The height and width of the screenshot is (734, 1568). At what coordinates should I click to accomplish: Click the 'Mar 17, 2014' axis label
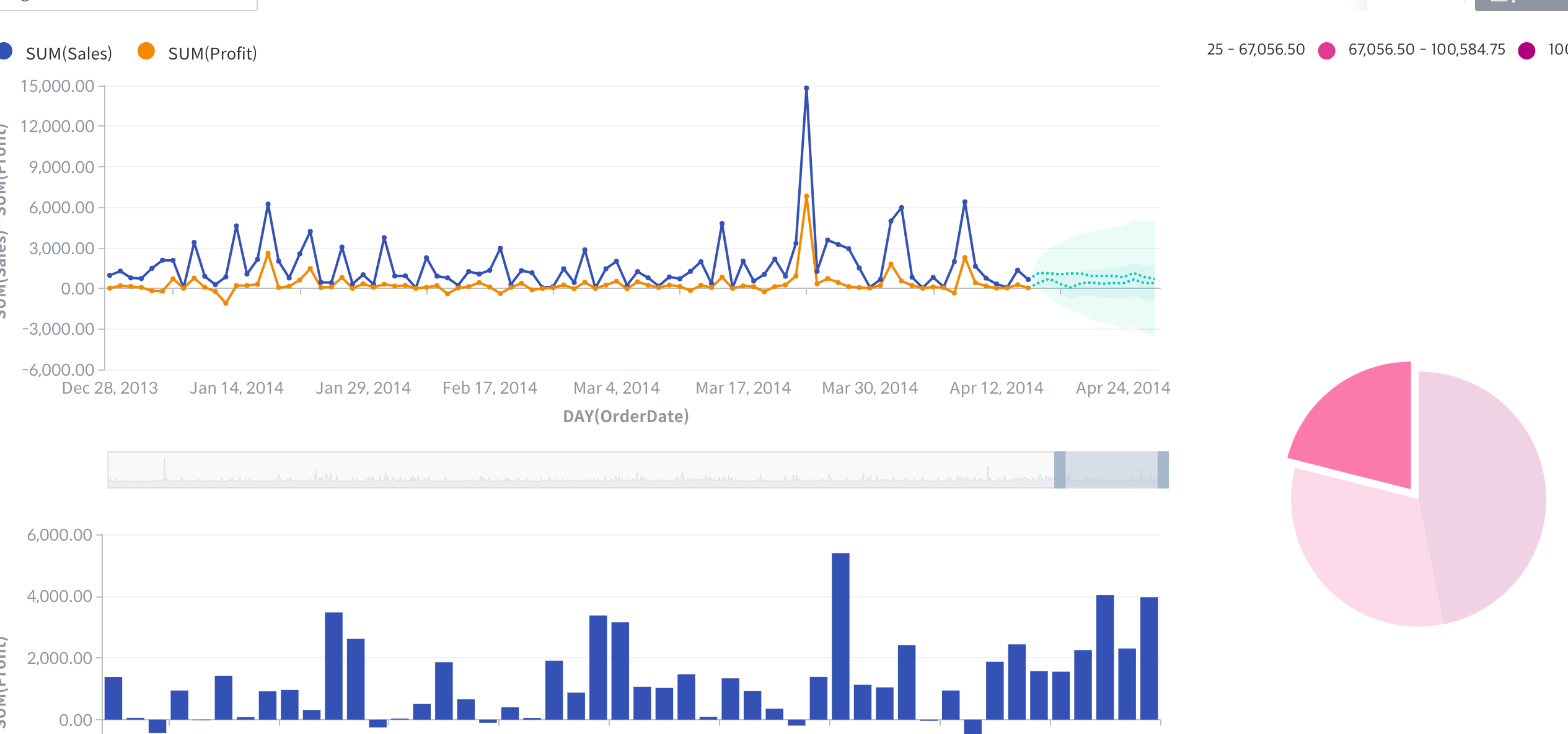tap(744, 387)
